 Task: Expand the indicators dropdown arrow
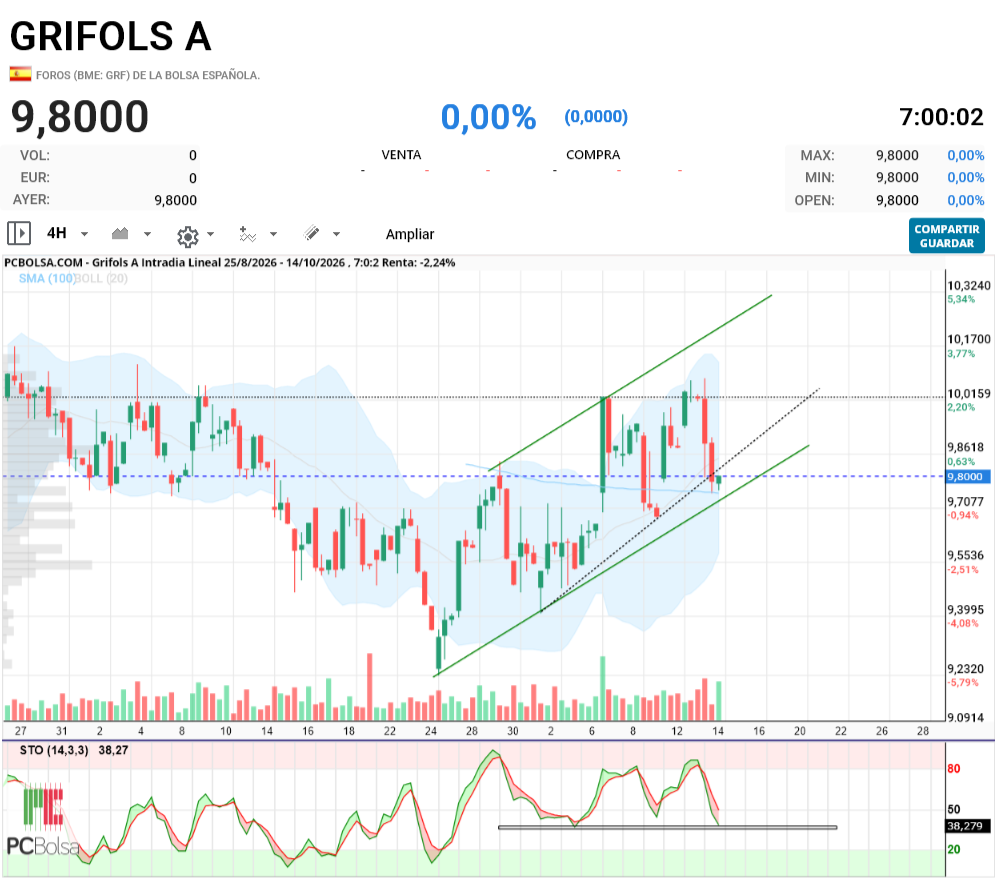click(273, 234)
